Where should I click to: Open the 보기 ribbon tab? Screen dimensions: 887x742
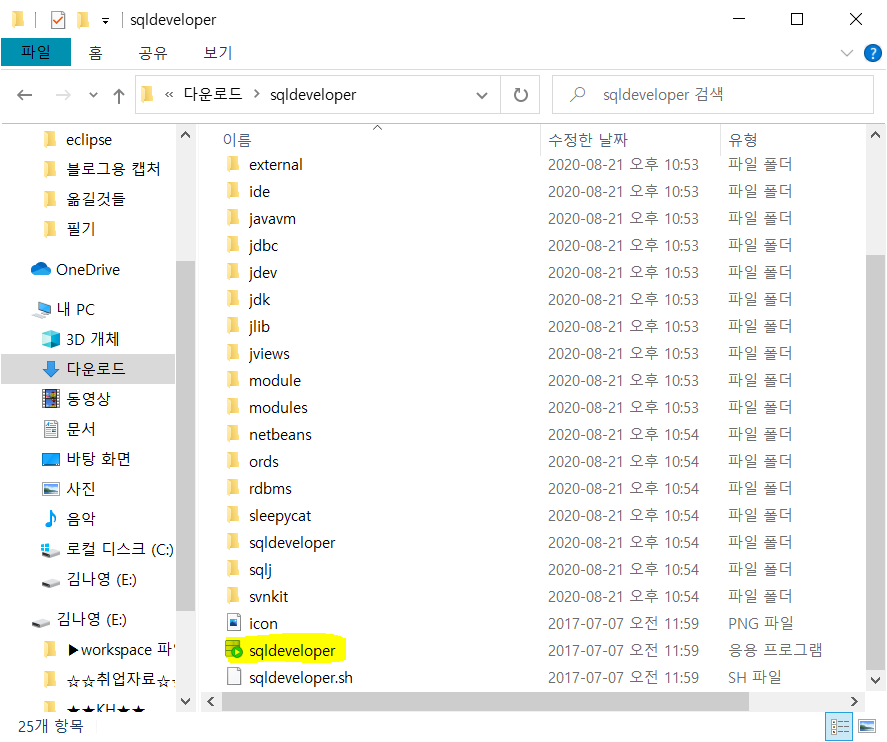tap(218, 53)
